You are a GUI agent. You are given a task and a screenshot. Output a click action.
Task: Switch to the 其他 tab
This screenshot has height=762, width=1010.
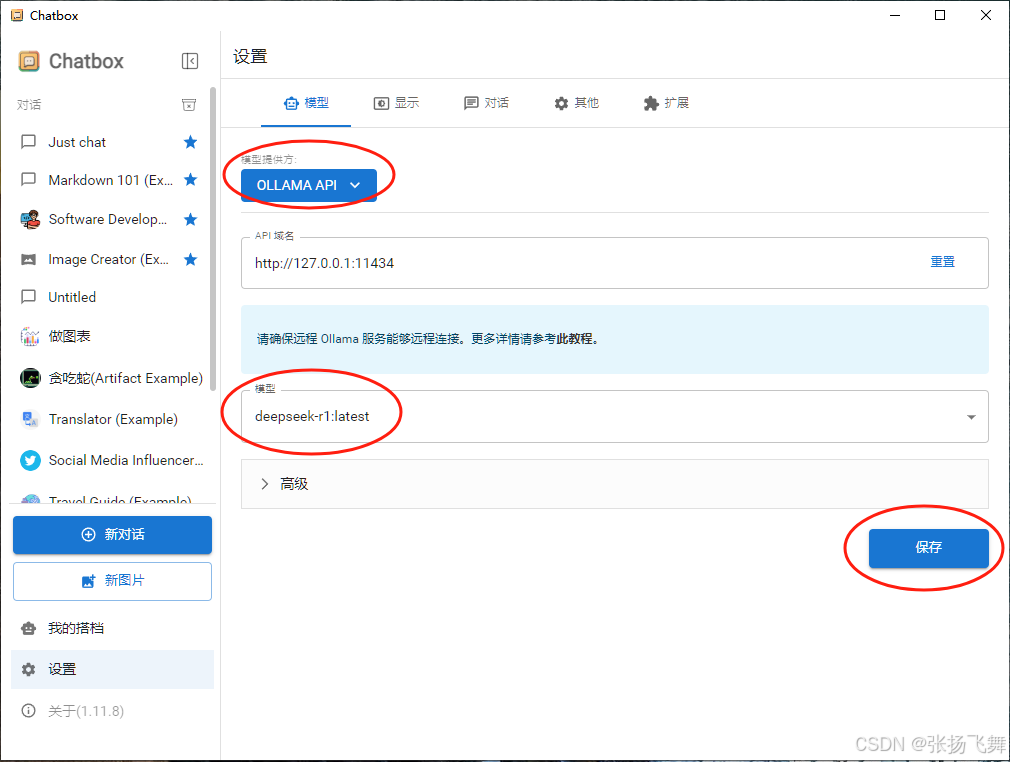click(576, 103)
